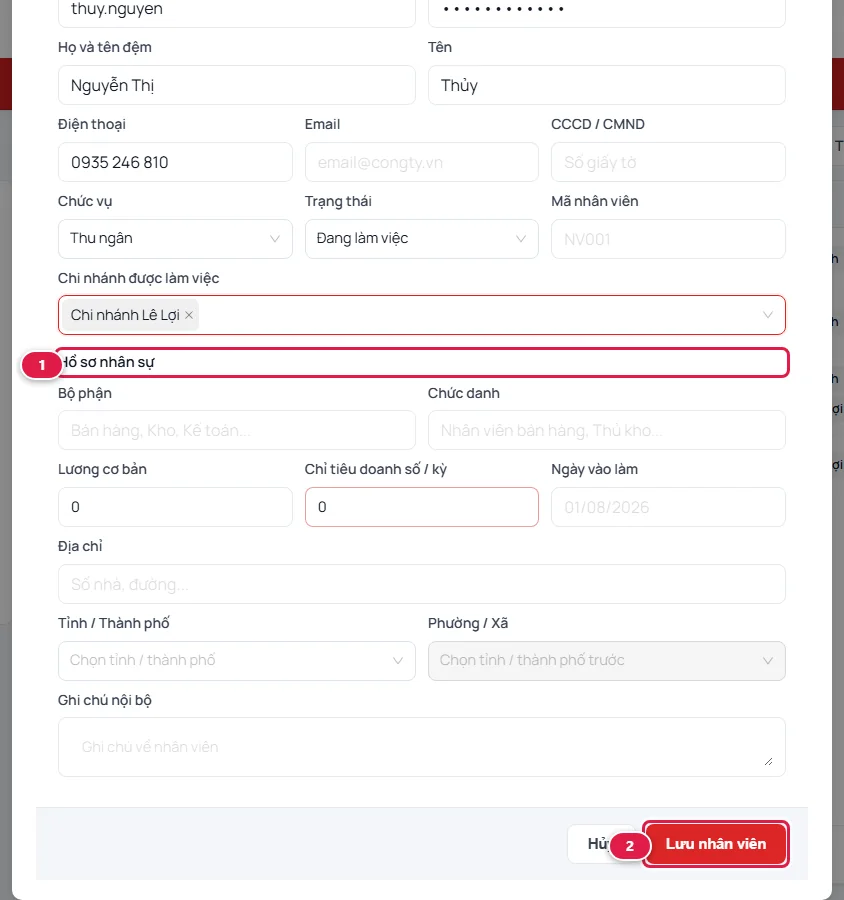Click the Địa chỉ input field
Screen dimensions: 844x900
click(421, 584)
